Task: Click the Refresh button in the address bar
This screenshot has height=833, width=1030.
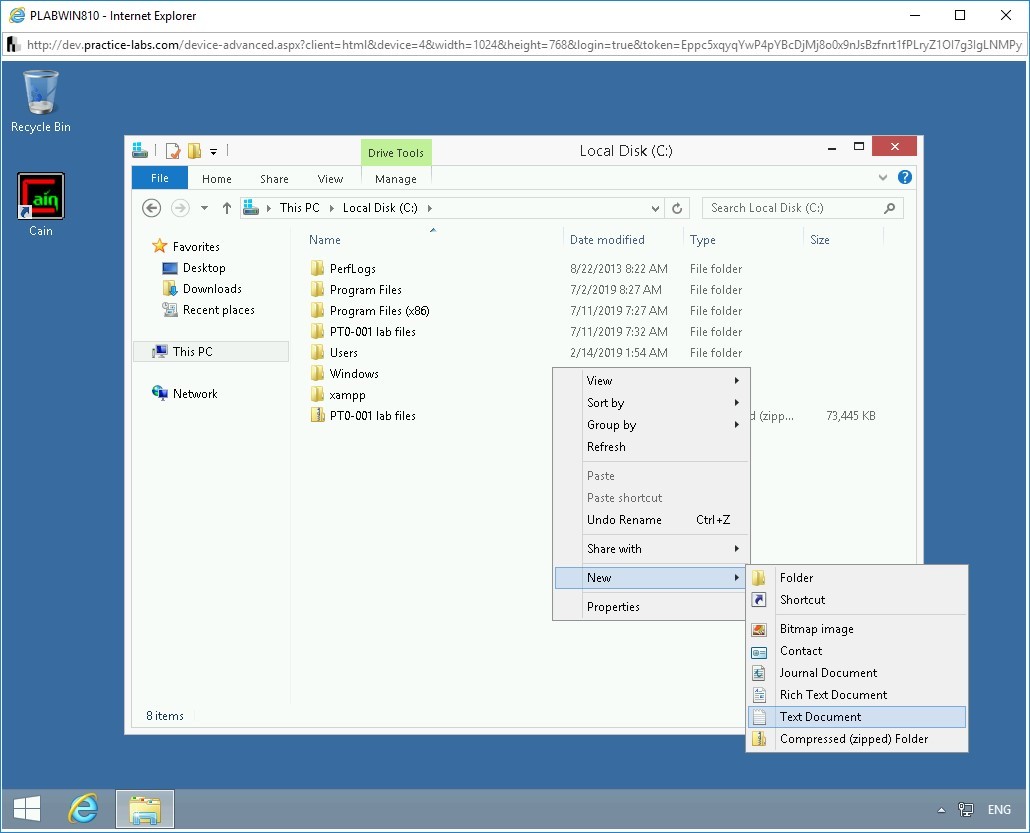Action: pos(677,208)
